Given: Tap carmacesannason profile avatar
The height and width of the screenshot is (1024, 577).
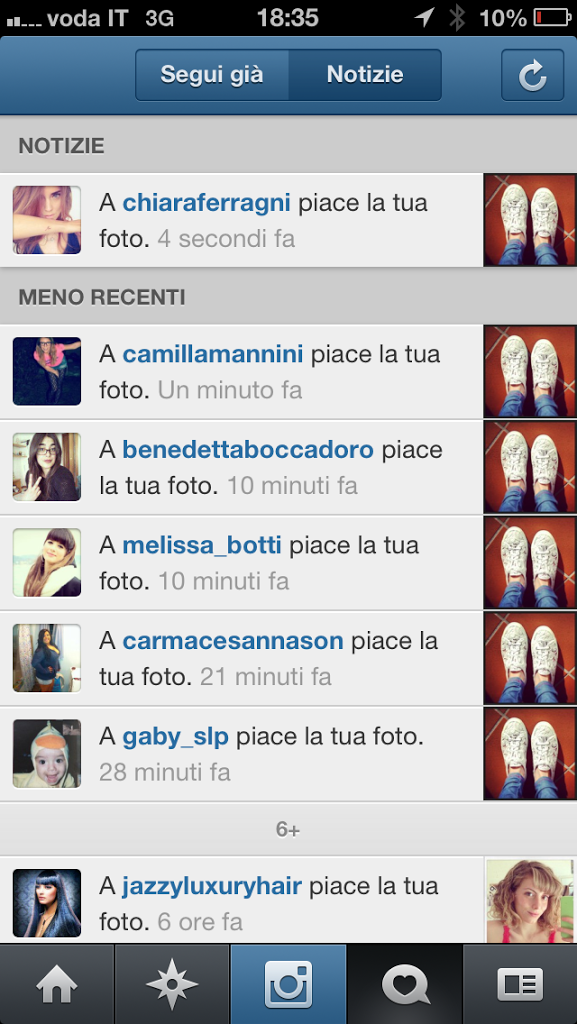Looking at the screenshot, I should pyautogui.click(x=47, y=658).
